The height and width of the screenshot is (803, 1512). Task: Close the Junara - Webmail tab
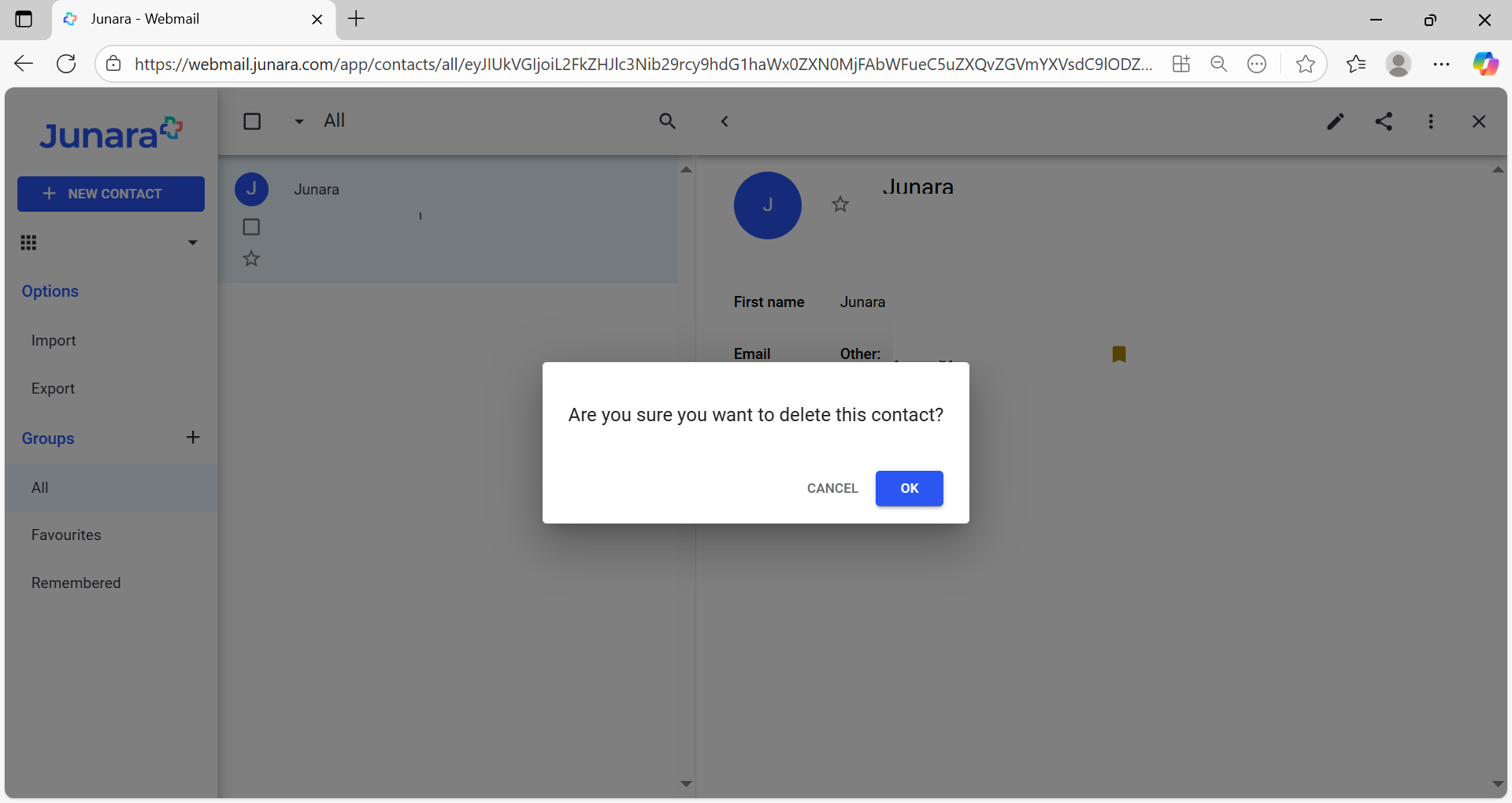click(317, 20)
